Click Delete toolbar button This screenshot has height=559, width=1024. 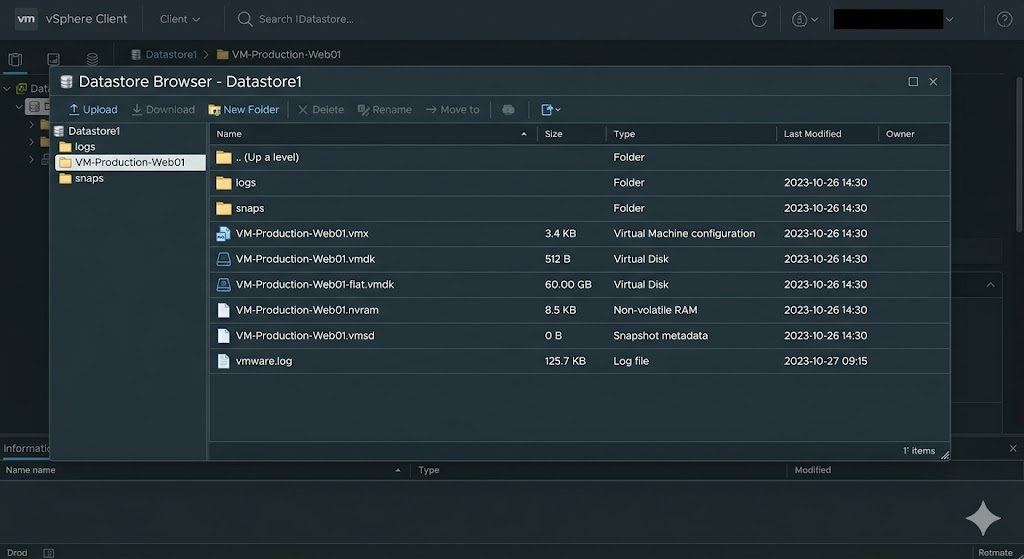coord(321,110)
